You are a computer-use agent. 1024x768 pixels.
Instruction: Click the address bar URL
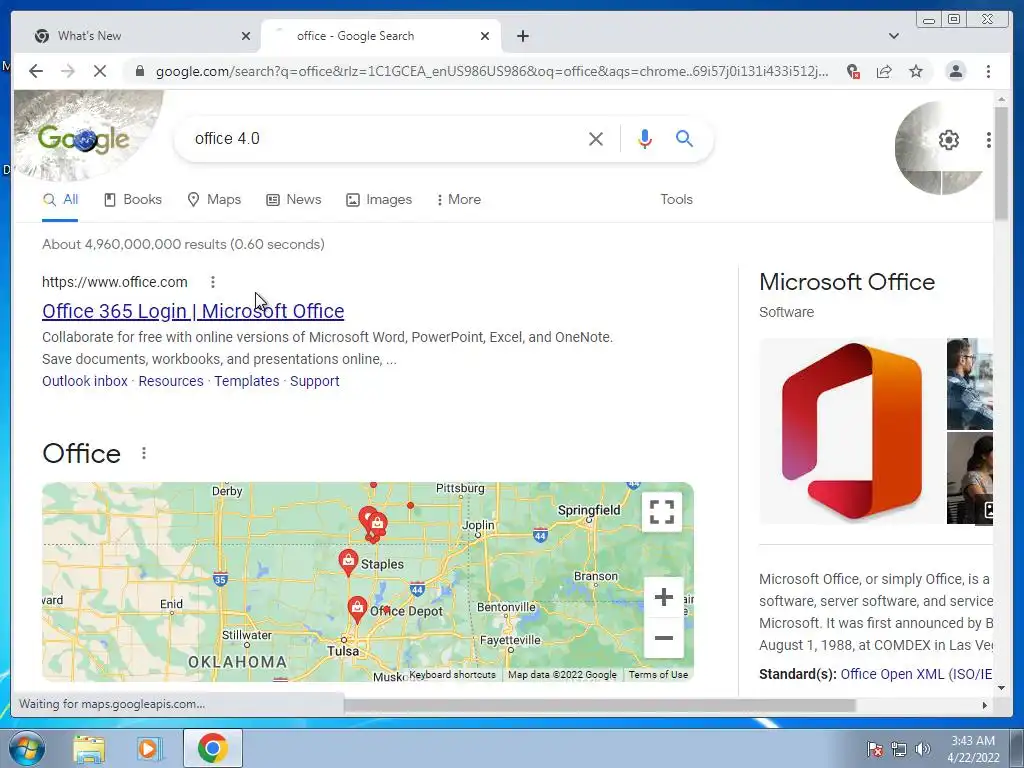pos(491,71)
